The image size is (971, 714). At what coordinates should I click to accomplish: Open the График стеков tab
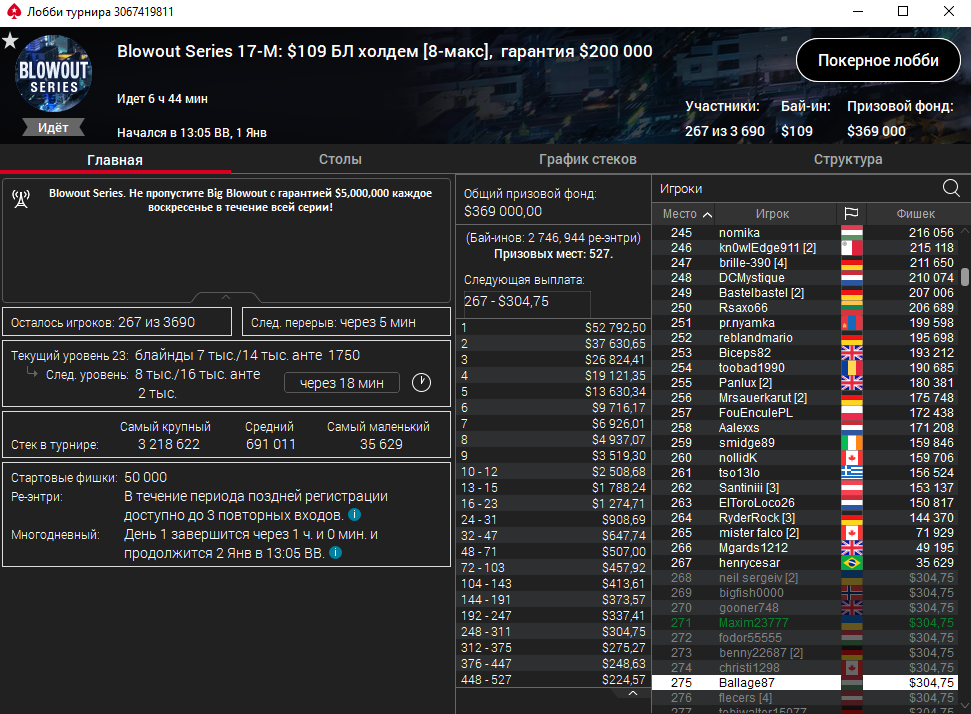(x=588, y=159)
